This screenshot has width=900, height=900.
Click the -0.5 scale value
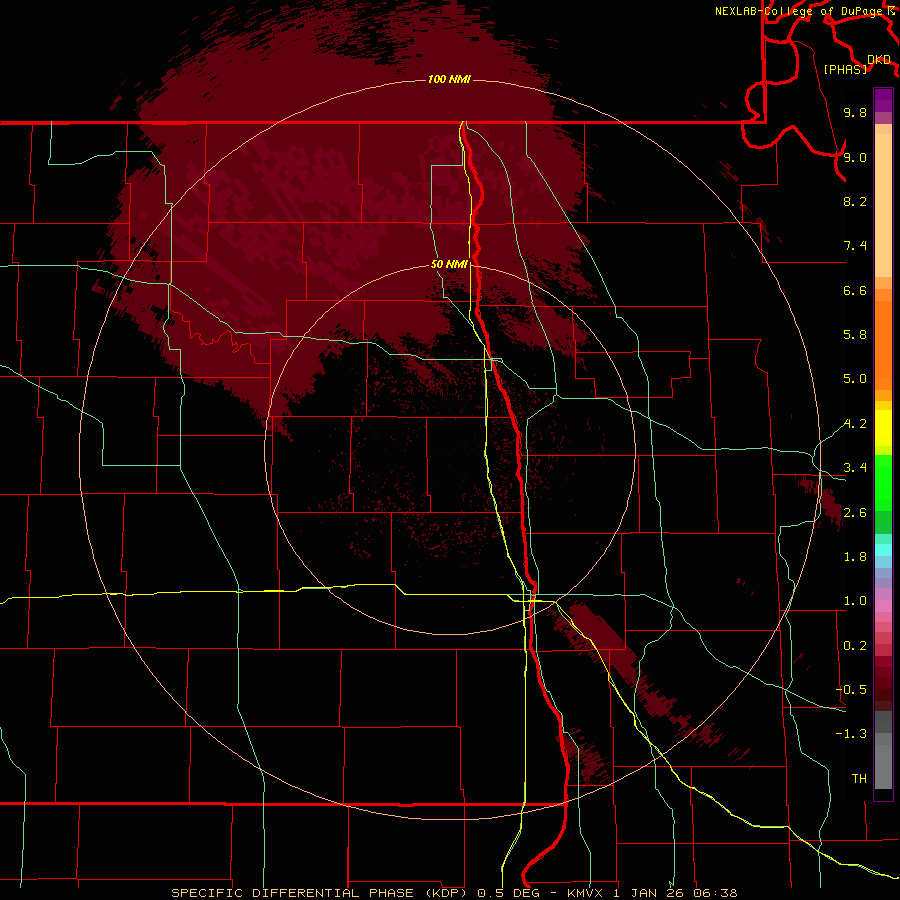(x=851, y=689)
